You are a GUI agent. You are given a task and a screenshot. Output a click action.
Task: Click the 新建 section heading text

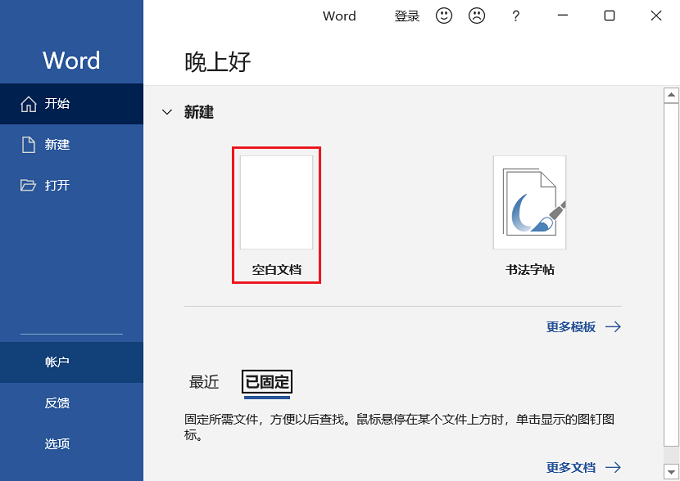click(199, 112)
